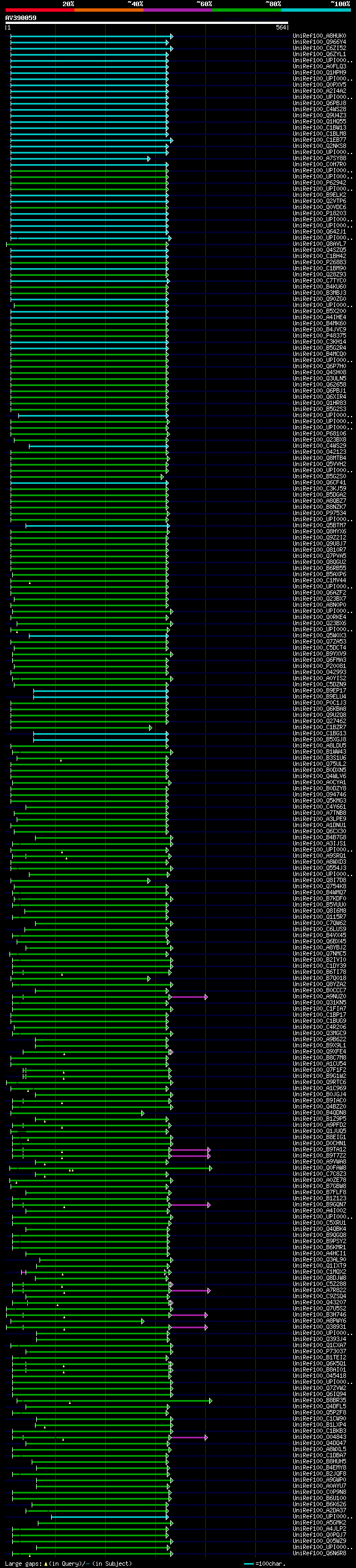356x1568 pixels.
Task: Click the red 20% identity legend segment
Action: (40, 10)
